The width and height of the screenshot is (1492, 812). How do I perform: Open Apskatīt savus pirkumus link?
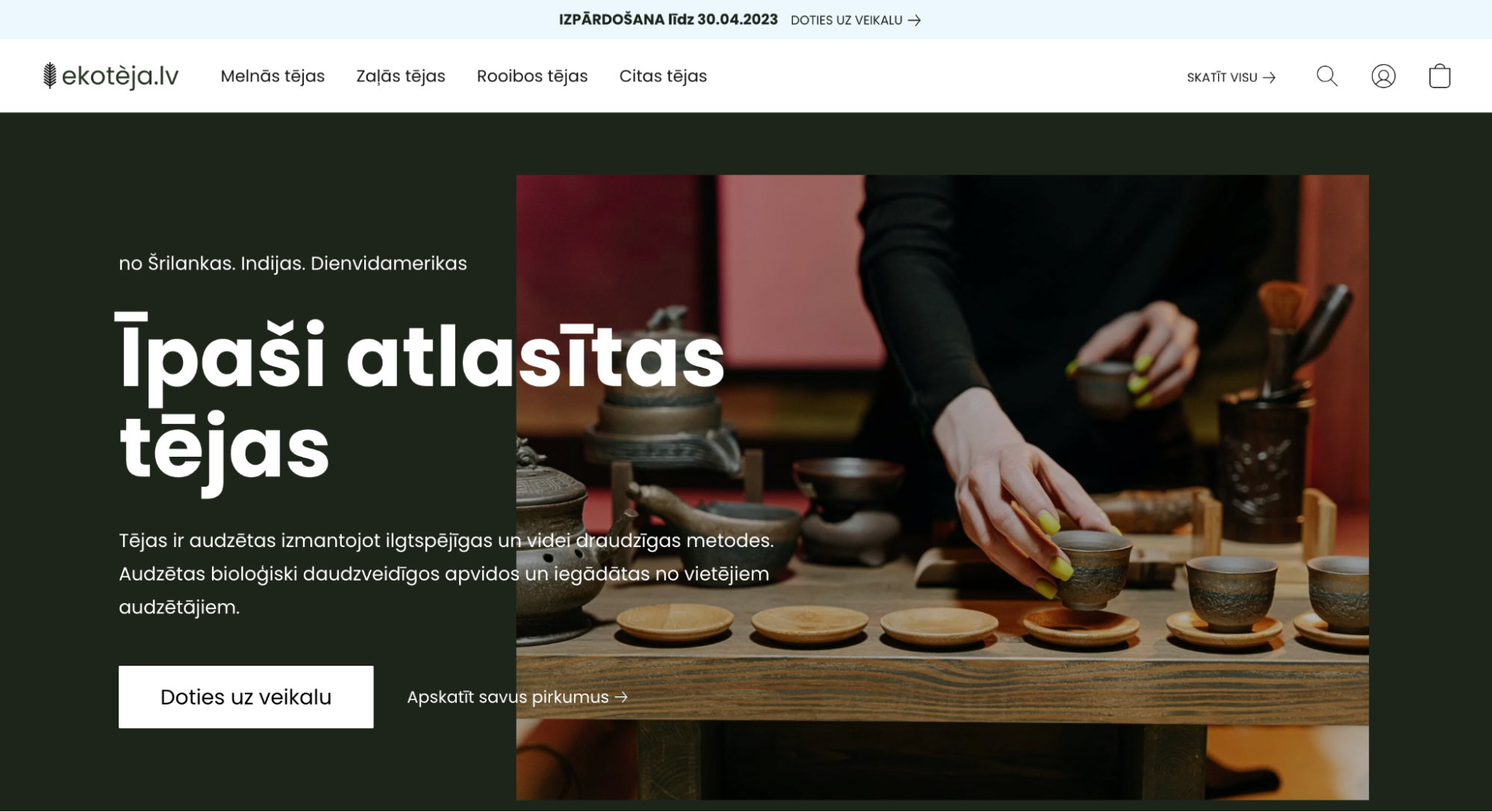point(508,697)
